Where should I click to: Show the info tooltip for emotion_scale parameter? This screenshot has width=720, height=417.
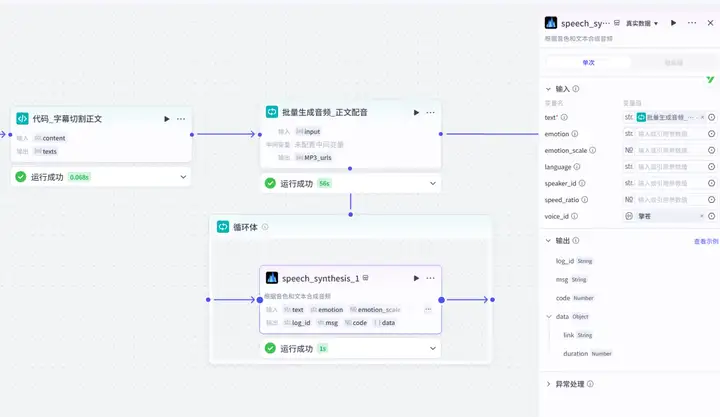pyautogui.click(x=592, y=150)
